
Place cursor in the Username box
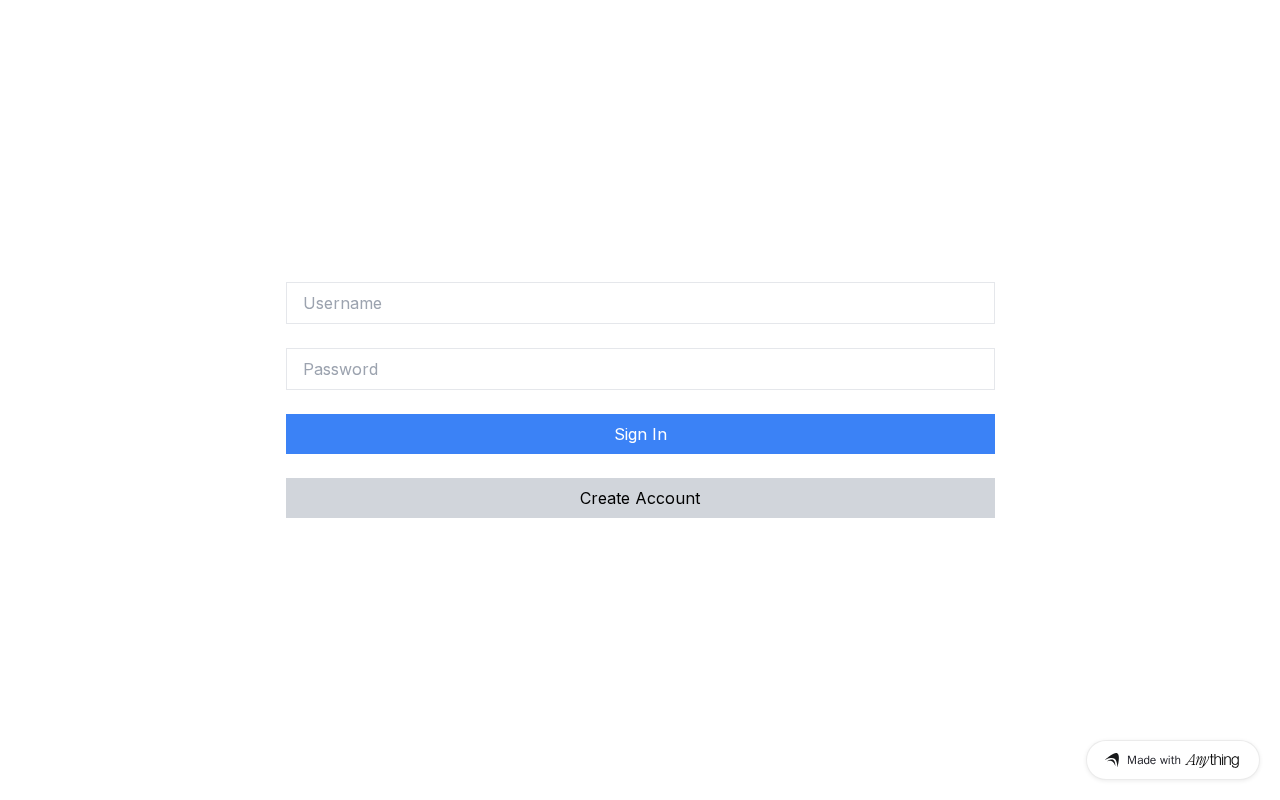click(x=640, y=303)
